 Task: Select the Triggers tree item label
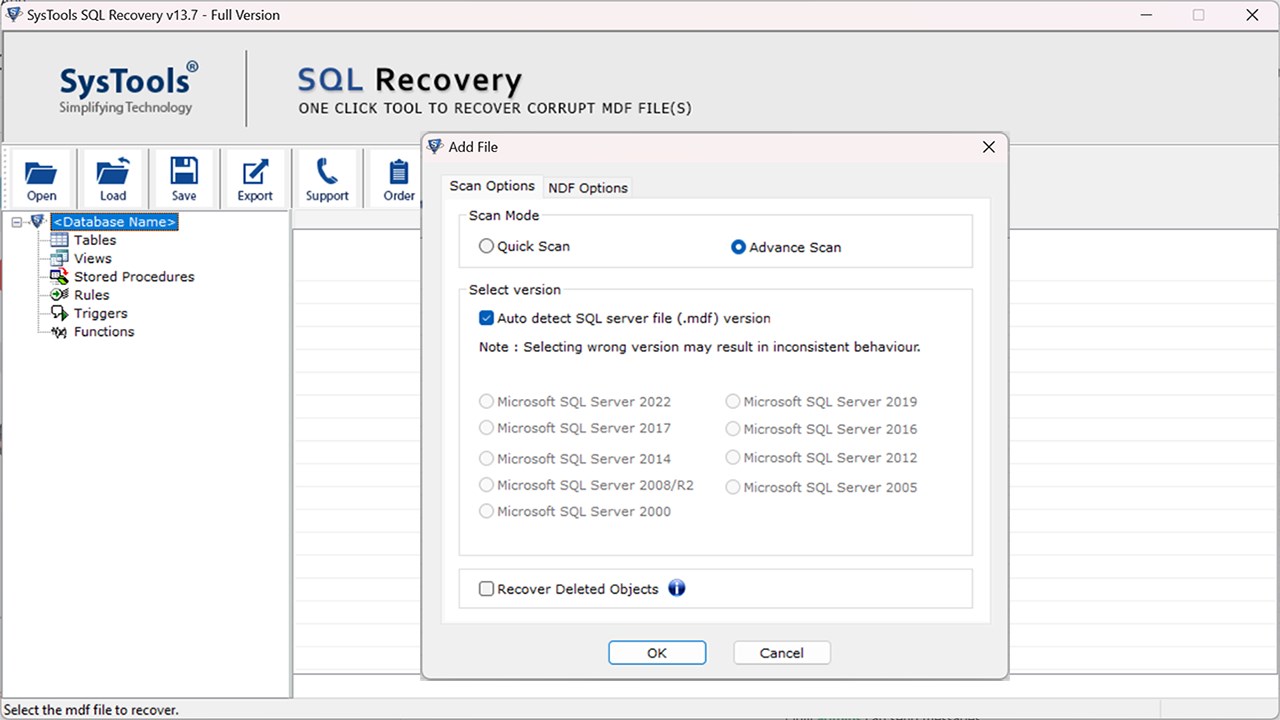coord(100,313)
